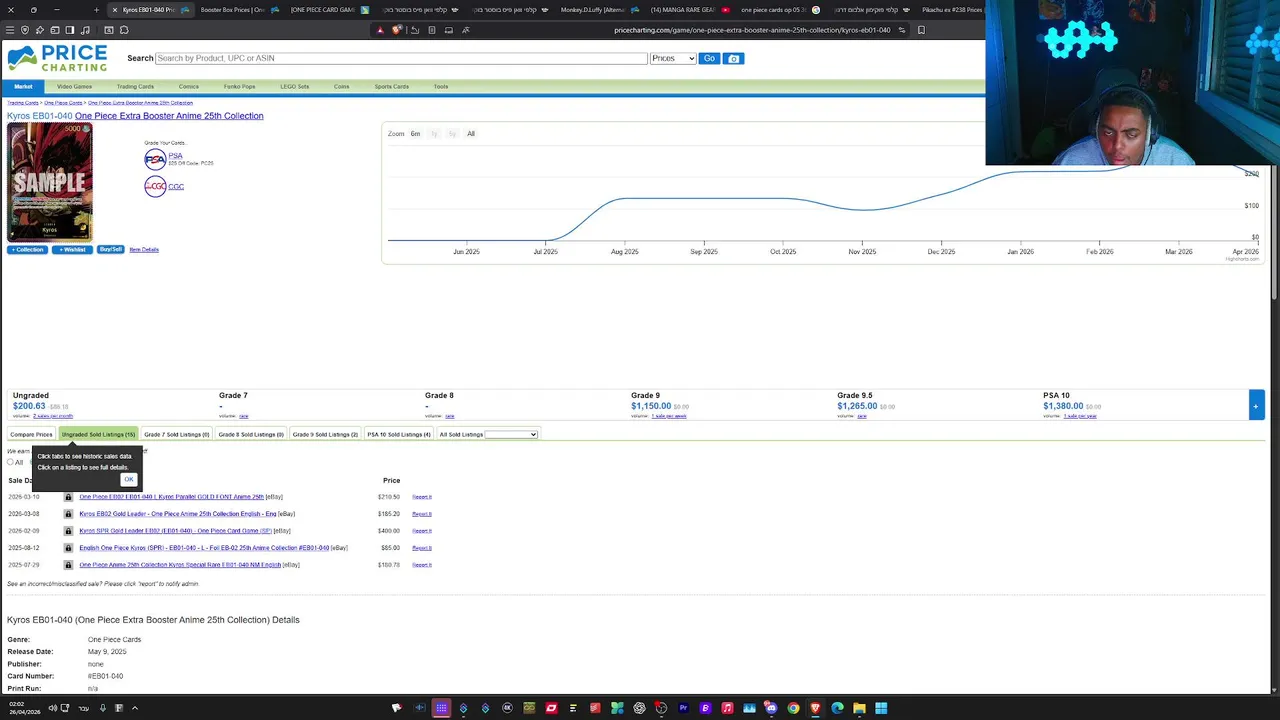Open the Item Details link

(144, 249)
